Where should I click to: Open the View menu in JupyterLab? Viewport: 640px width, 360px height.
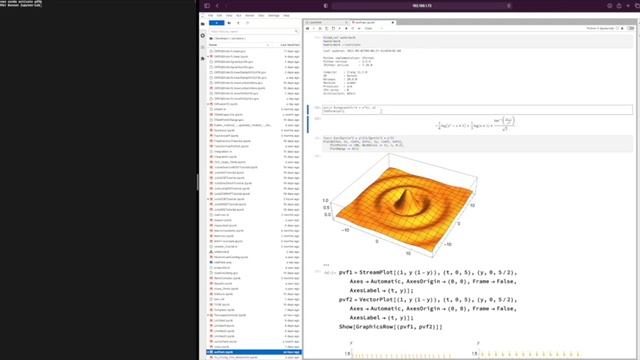[x=229, y=16]
